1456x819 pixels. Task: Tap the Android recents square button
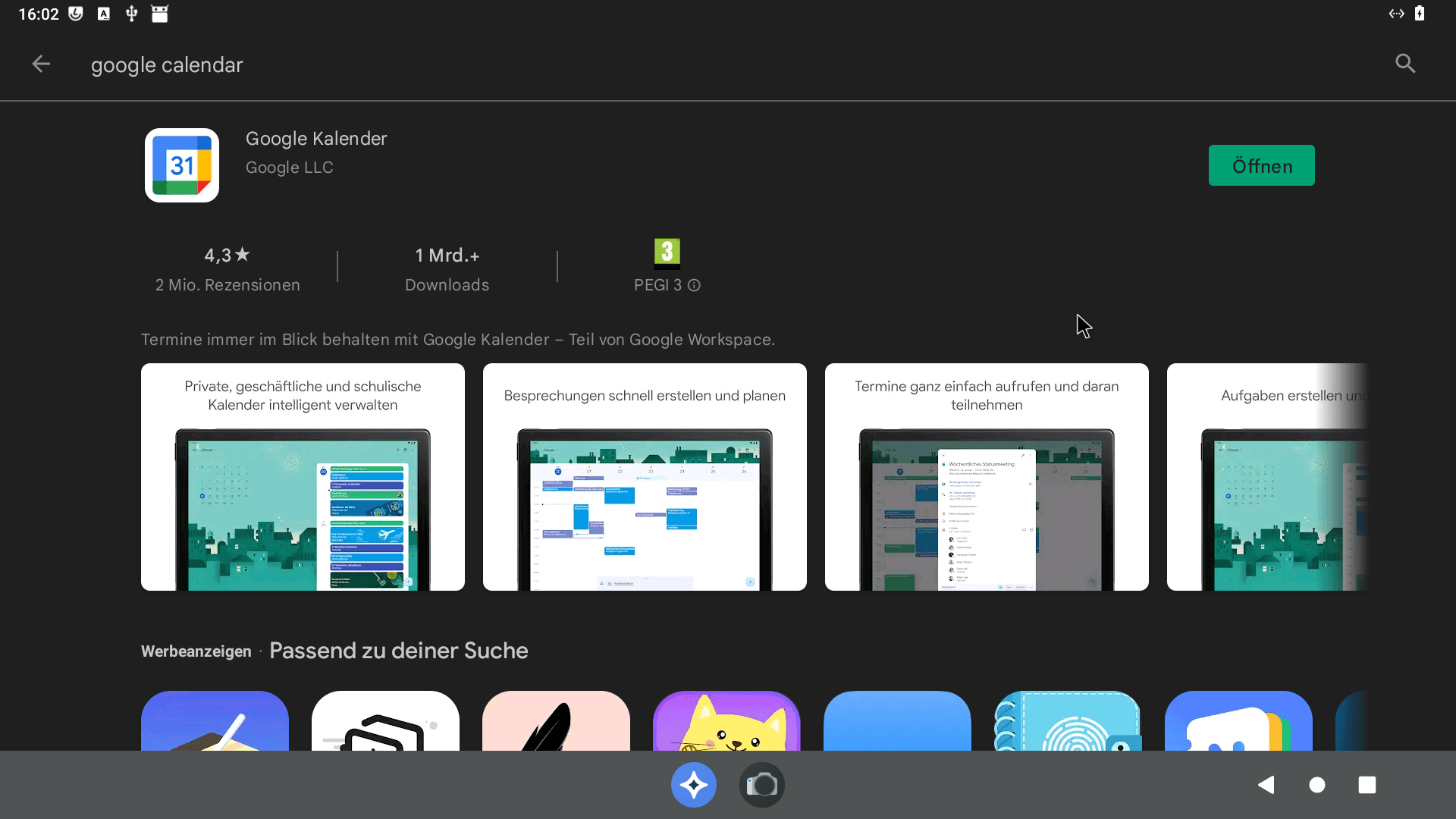[1367, 785]
